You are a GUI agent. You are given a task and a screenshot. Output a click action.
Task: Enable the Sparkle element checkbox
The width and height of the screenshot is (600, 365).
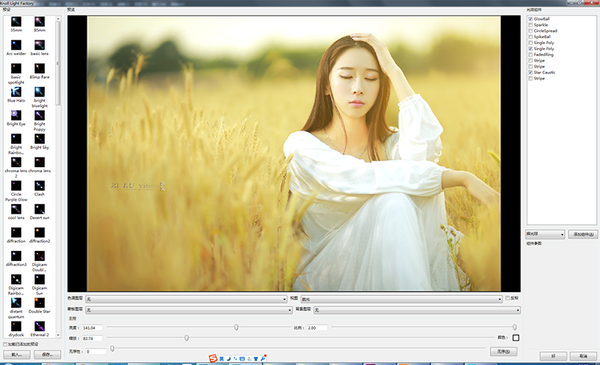[x=530, y=25]
